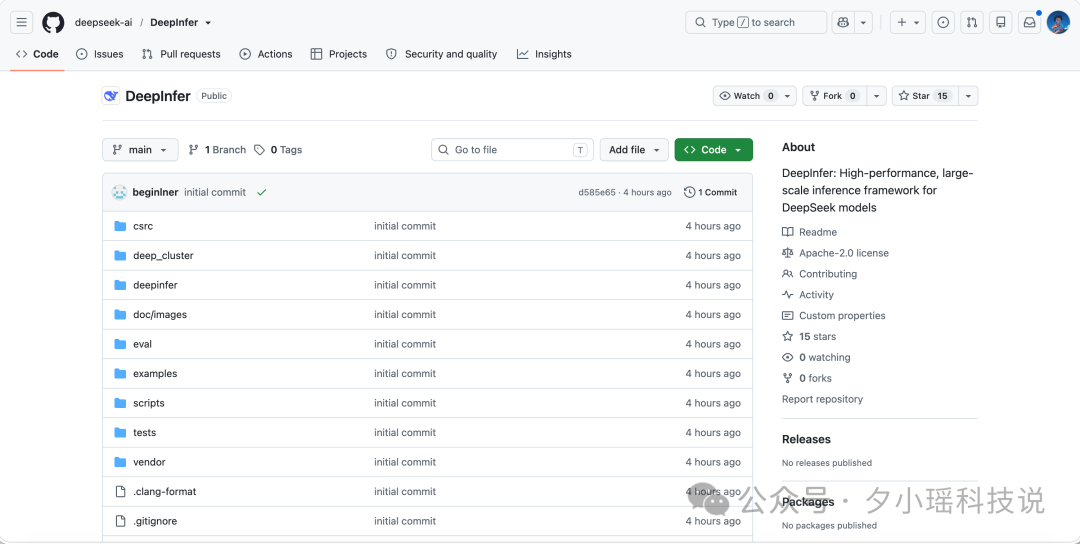
Task: View the 1 Commit history link
Action: [711, 193]
